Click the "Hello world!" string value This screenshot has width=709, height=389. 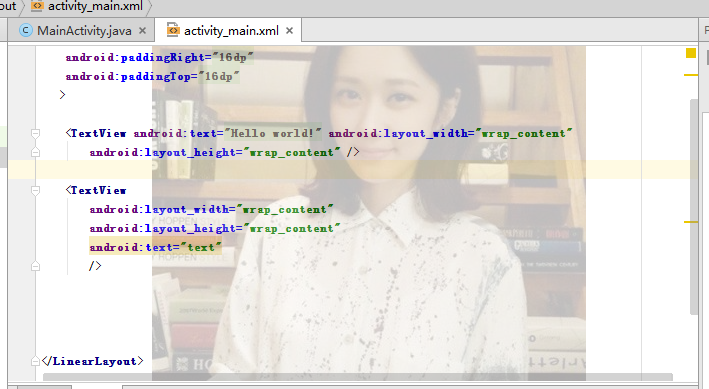[273, 133]
